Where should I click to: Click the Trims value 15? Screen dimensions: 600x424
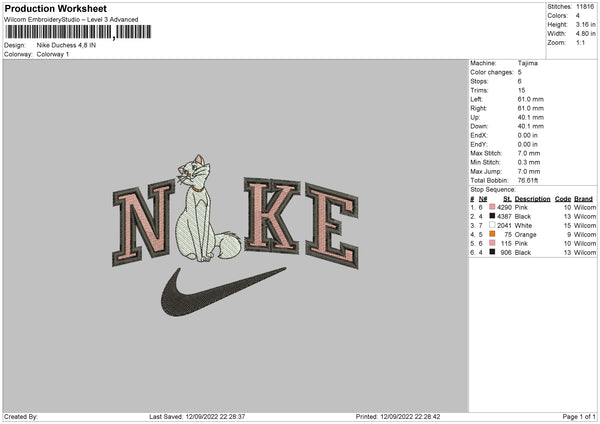522,90
